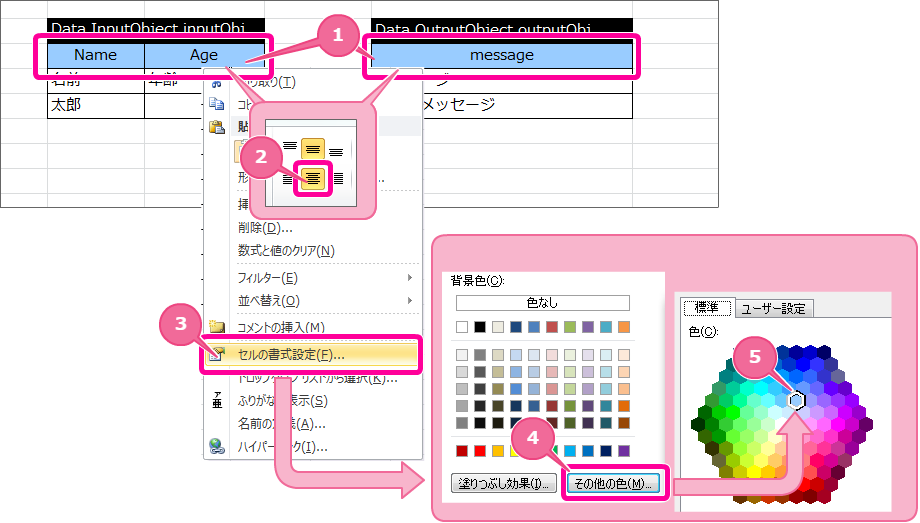Pick the white swatch in theme row
This screenshot has height=523, width=920.
click(x=462, y=327)
